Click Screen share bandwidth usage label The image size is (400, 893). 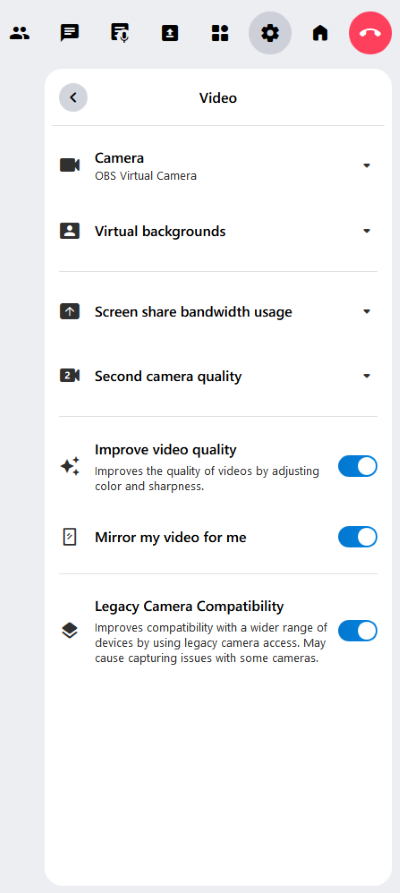click(x=193, y=312)
